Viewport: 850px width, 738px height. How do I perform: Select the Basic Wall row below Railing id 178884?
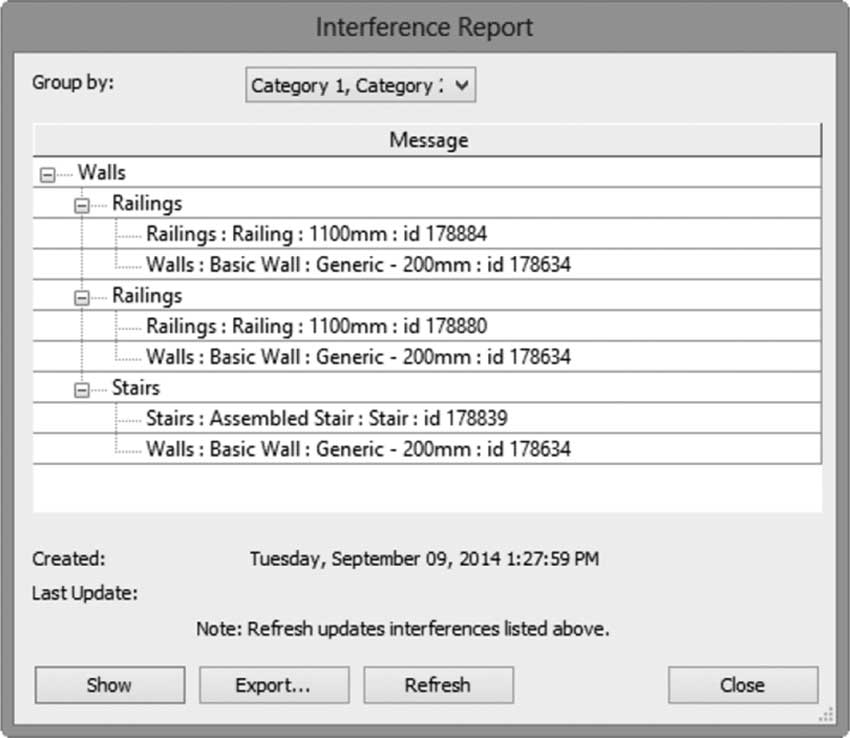[x=428, y=265]
